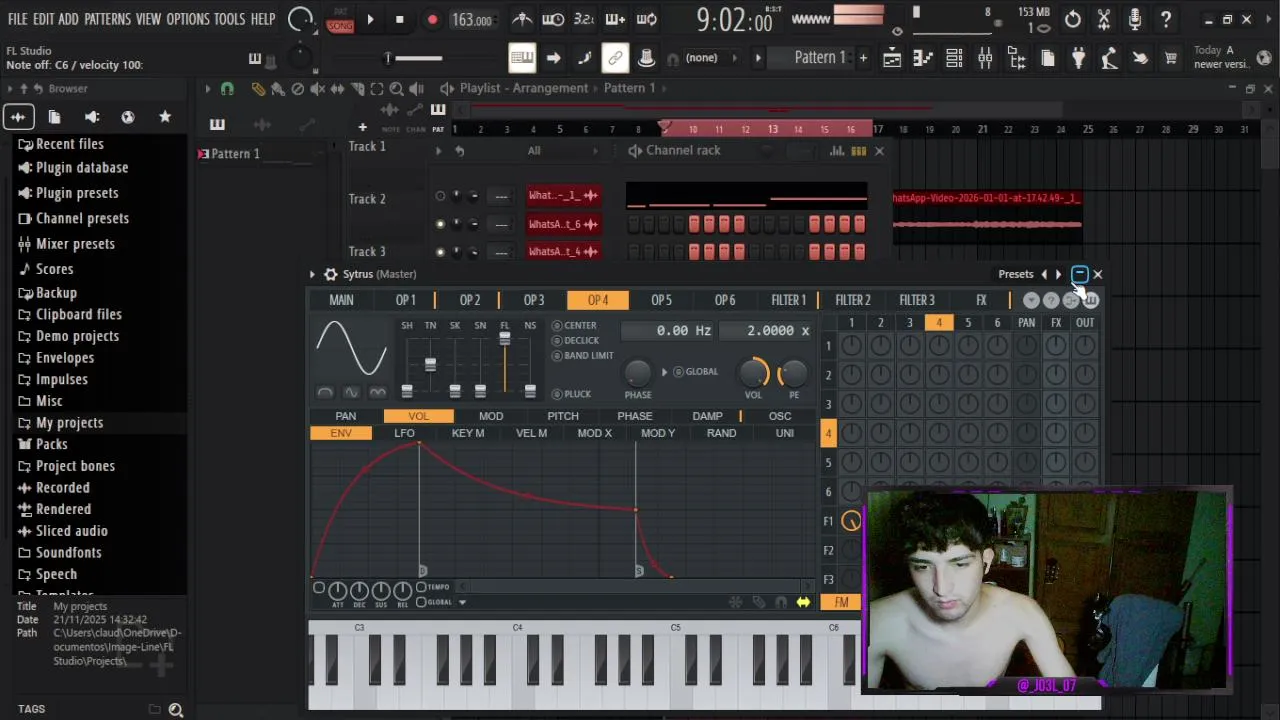Click the metronome icon
Viewport: 1280px width, 720px height.
click(x=522, y=19)
